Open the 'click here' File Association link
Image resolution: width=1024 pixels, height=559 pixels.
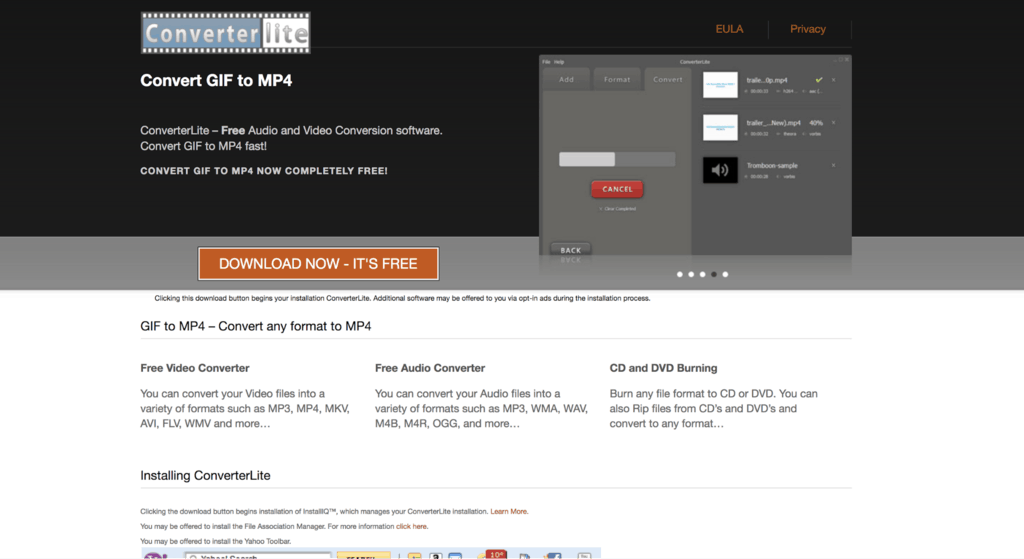[411, 526]
